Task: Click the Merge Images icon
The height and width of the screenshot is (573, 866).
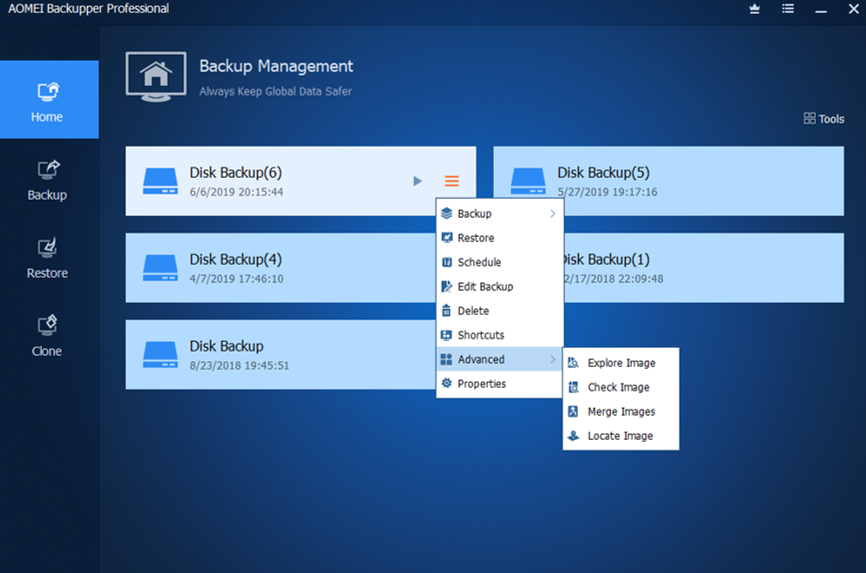Action: click(x=573, y=412)
